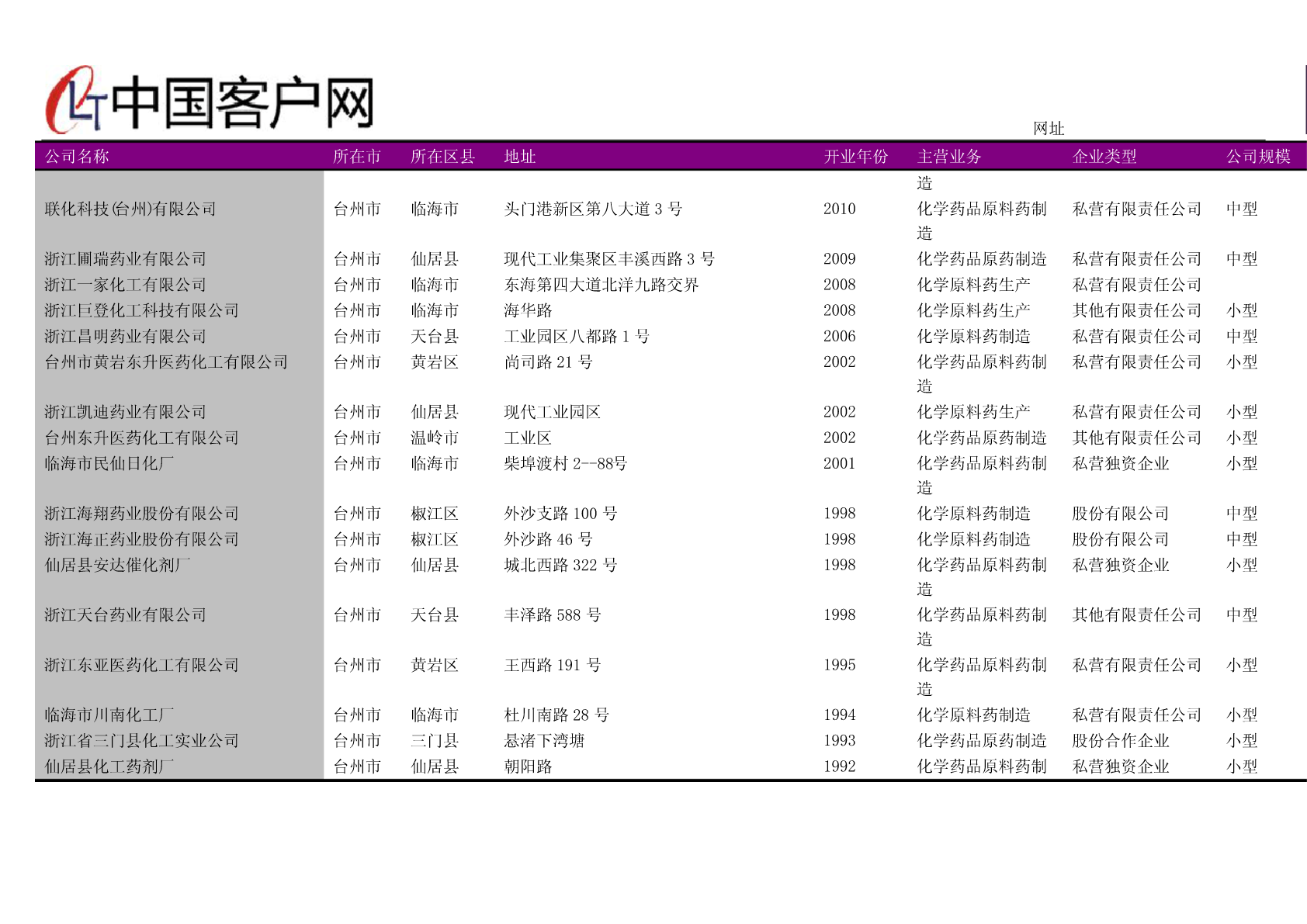Click 私营独资企业 in 临海市民仙日化厂 row
The image size is (1307, 924).
coord(1121,463)
